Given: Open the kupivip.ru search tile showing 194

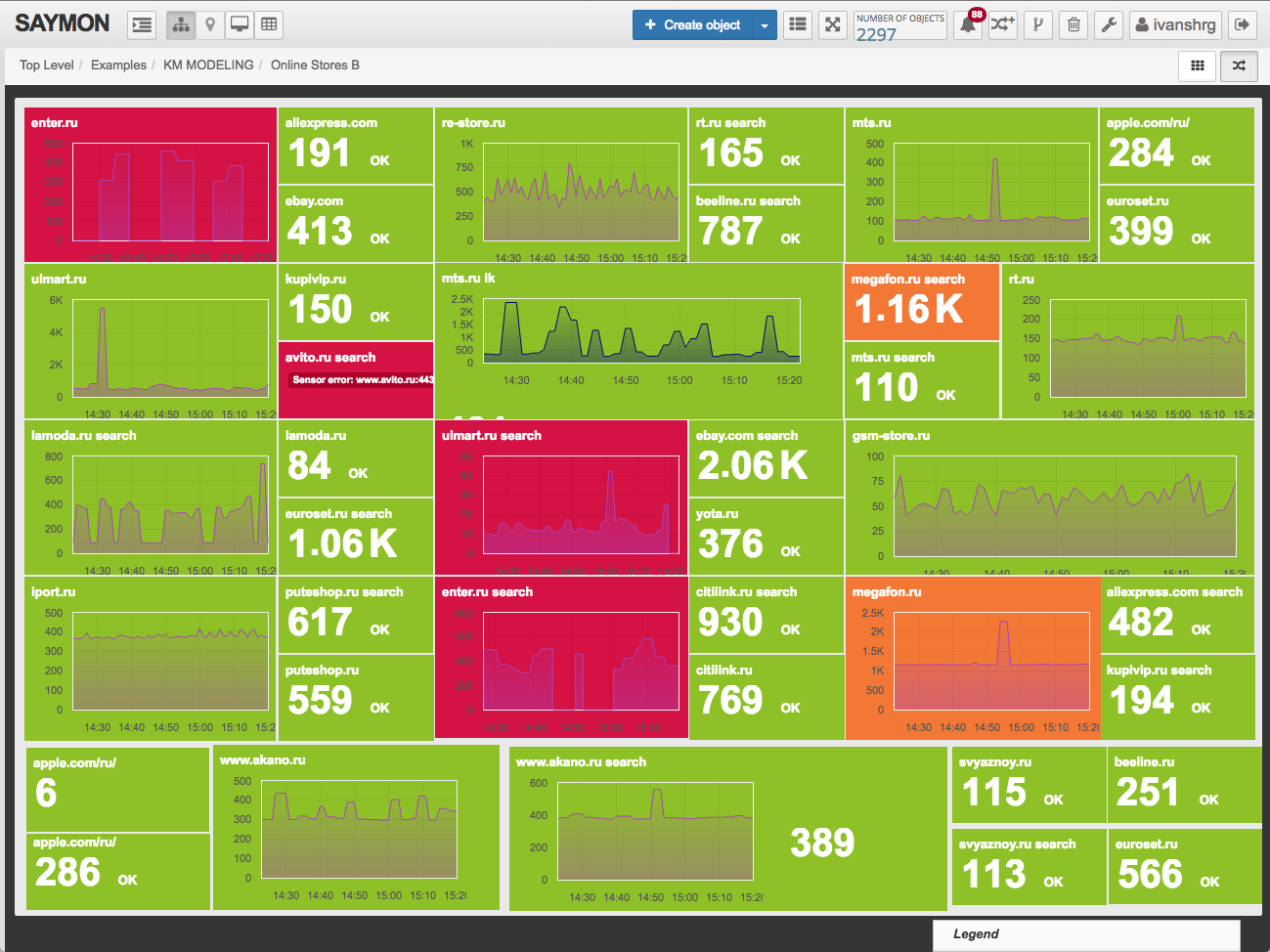Looking at the screenshot, I should click(x=1177, y=697).
